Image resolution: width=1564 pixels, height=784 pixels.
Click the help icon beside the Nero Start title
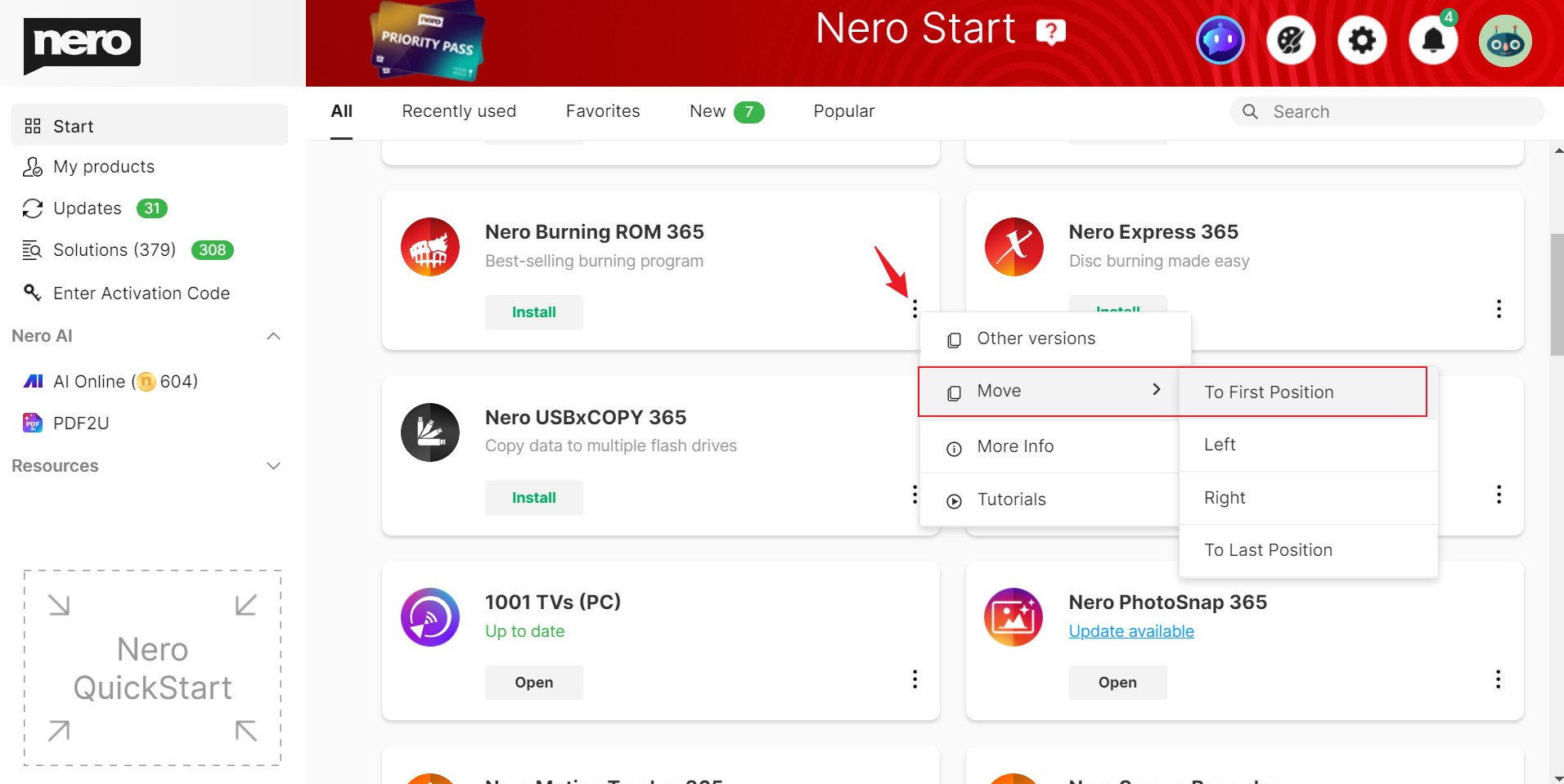coord(1049,30)
